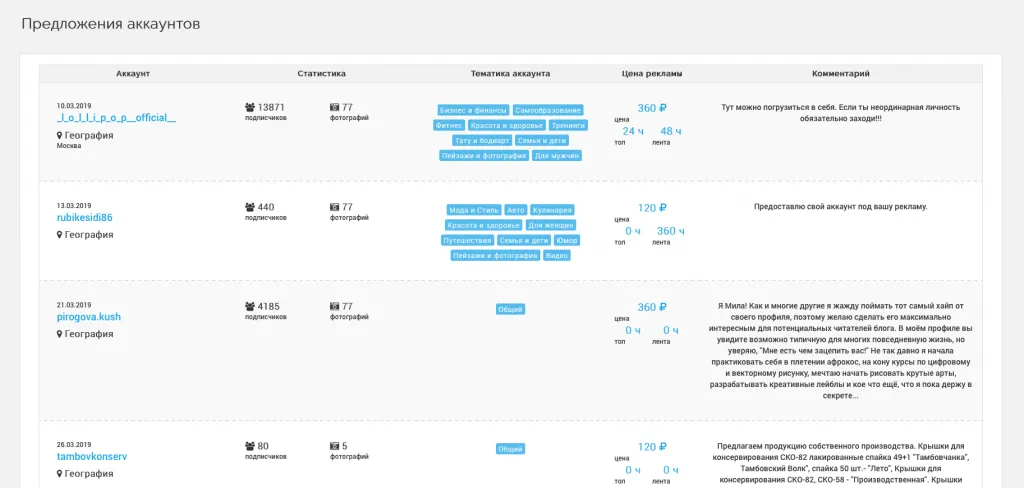Click the Общий tag in tambovkonserv row
This screenshot has height=488, width=1024.
(x=510, y=449)
